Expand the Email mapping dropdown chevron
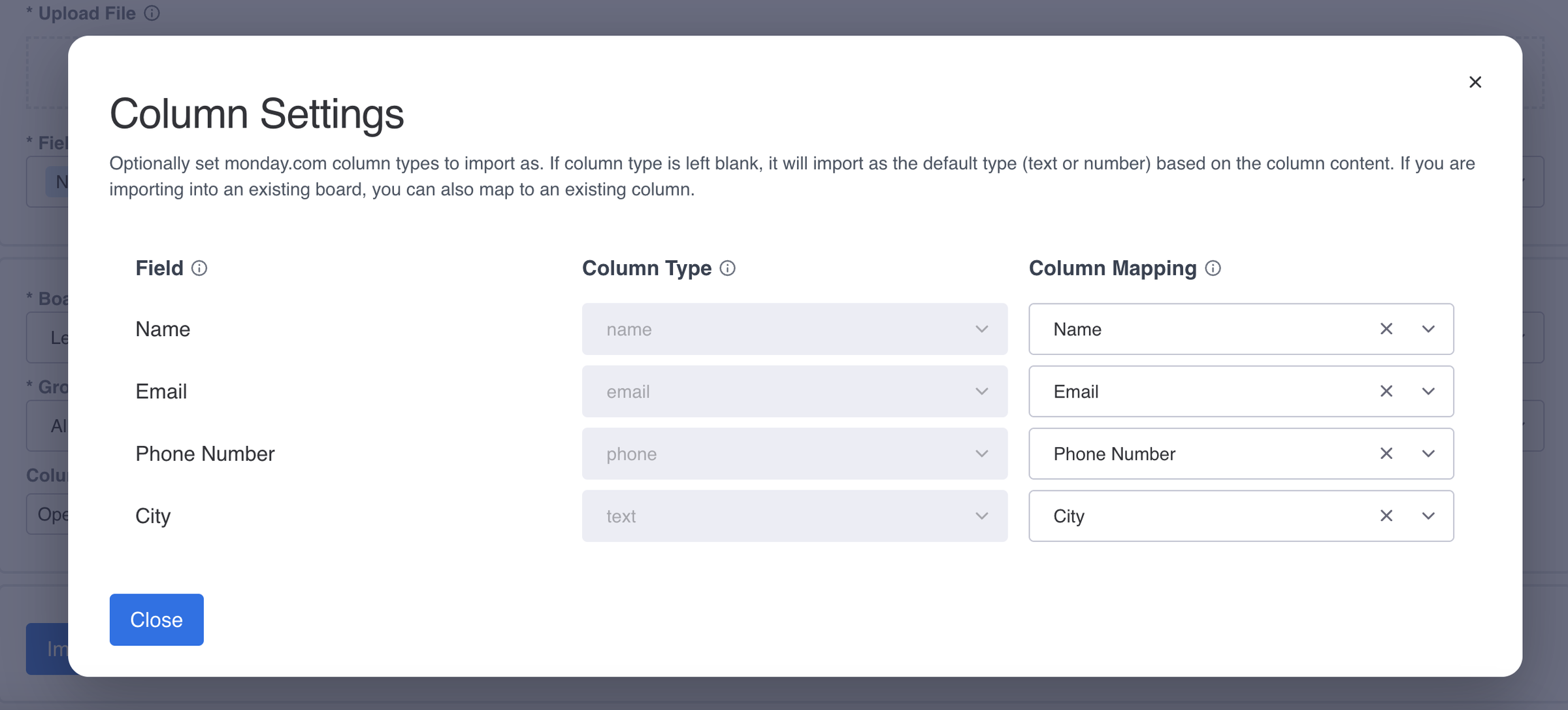This screenshot has width=1568, height=710. [x=1428, y=391]
